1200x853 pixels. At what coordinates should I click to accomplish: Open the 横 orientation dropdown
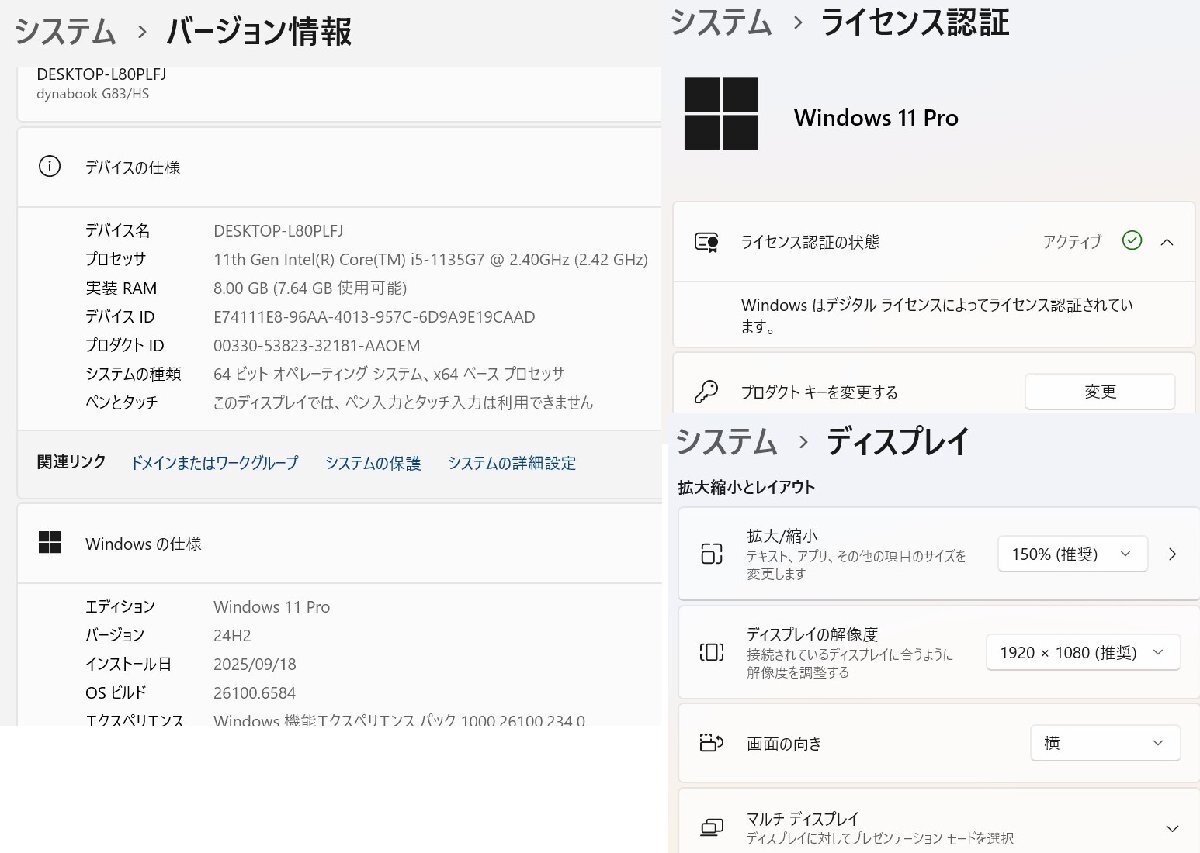pos(1105,743)
